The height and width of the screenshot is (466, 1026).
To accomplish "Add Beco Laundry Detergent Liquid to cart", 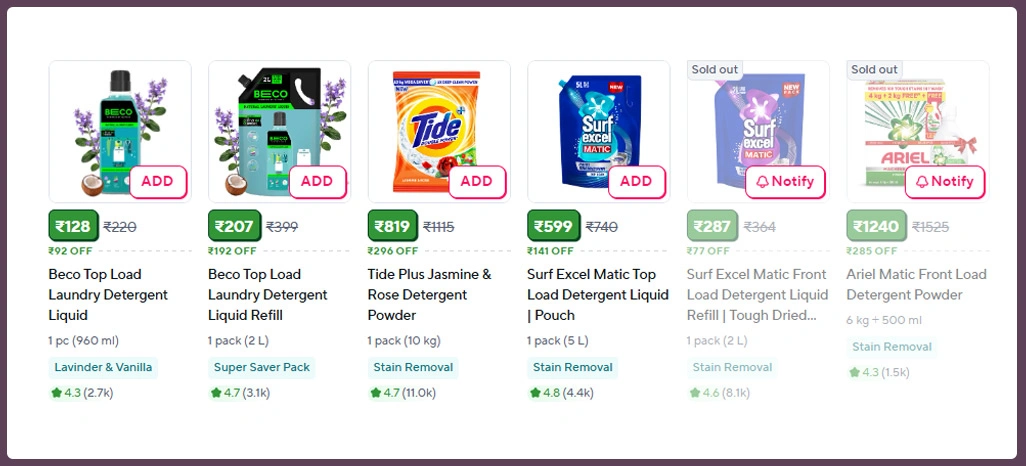I will (x=158, y=182).
